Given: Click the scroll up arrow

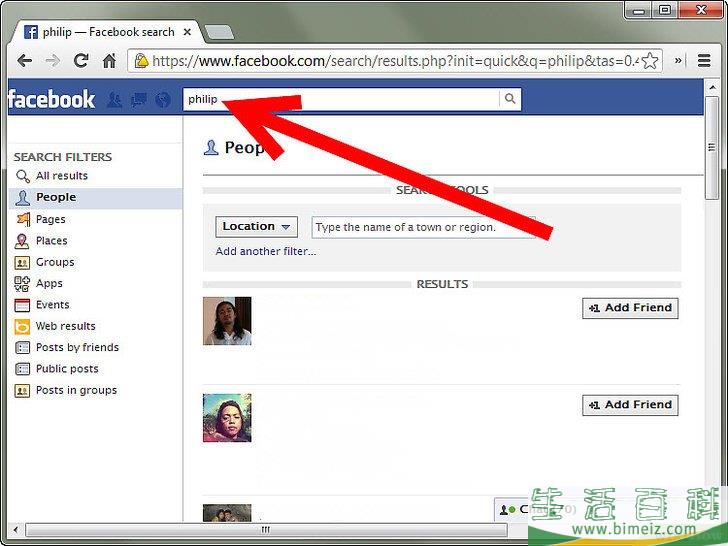Looking at the screenshot, I should (711, 86).
